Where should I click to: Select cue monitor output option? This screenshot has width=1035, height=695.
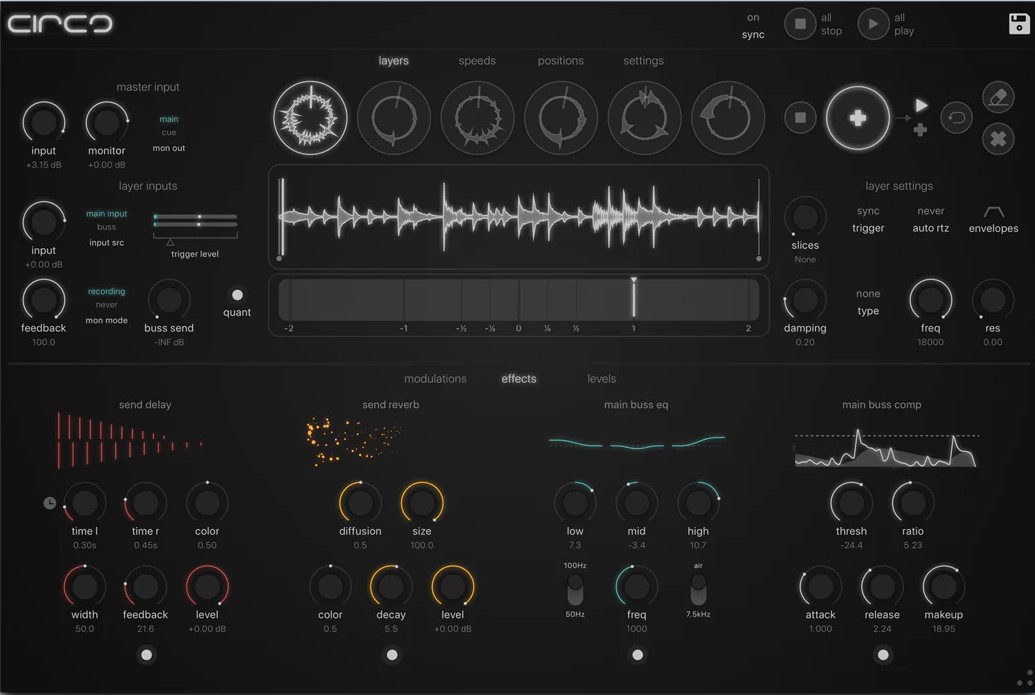(x=169, y=133)
